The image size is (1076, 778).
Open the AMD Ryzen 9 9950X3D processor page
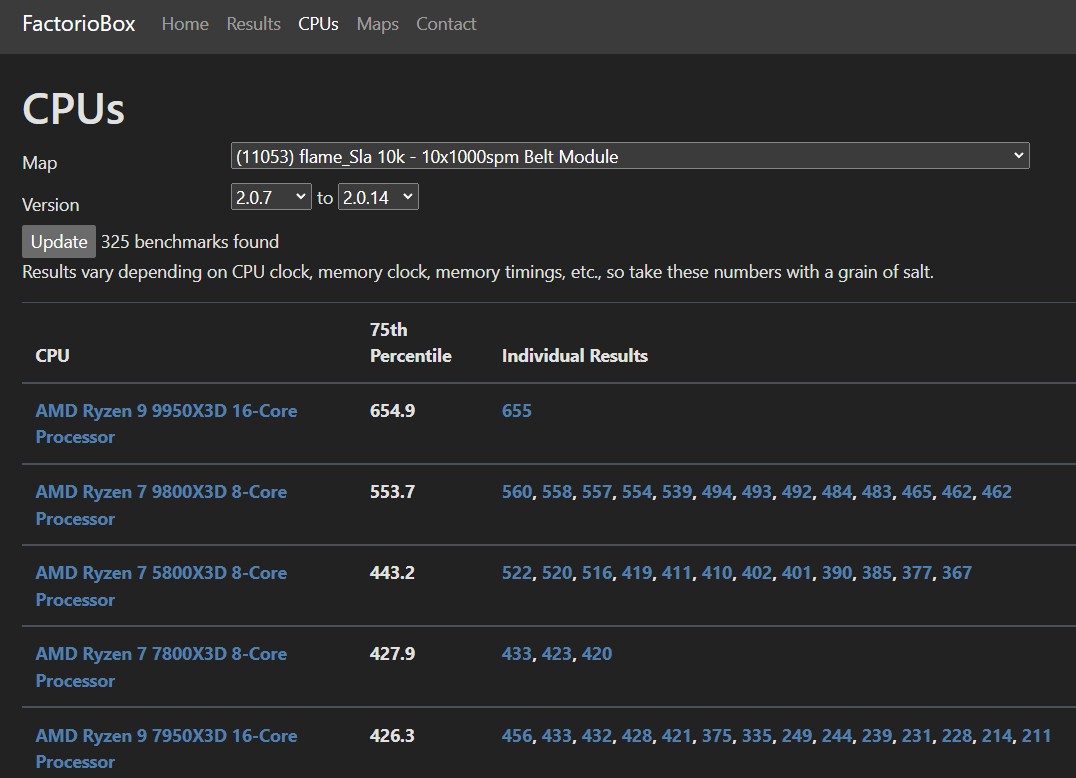click(x=166, y=423)
